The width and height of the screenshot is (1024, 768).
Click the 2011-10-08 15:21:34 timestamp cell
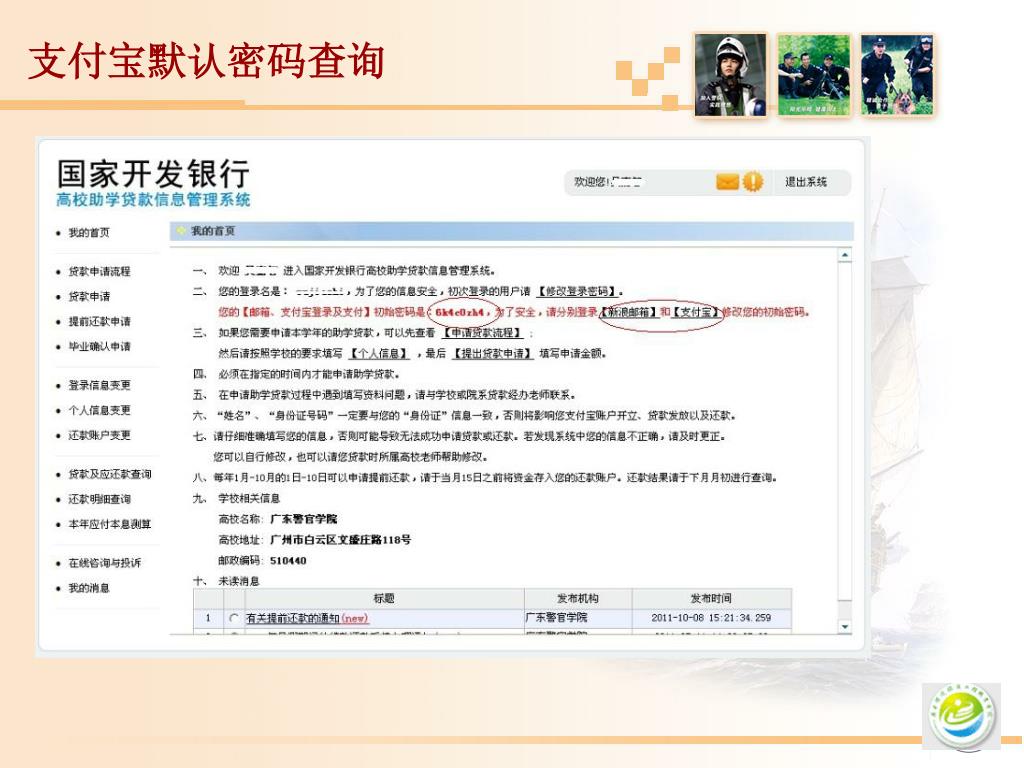pos(711,617)
